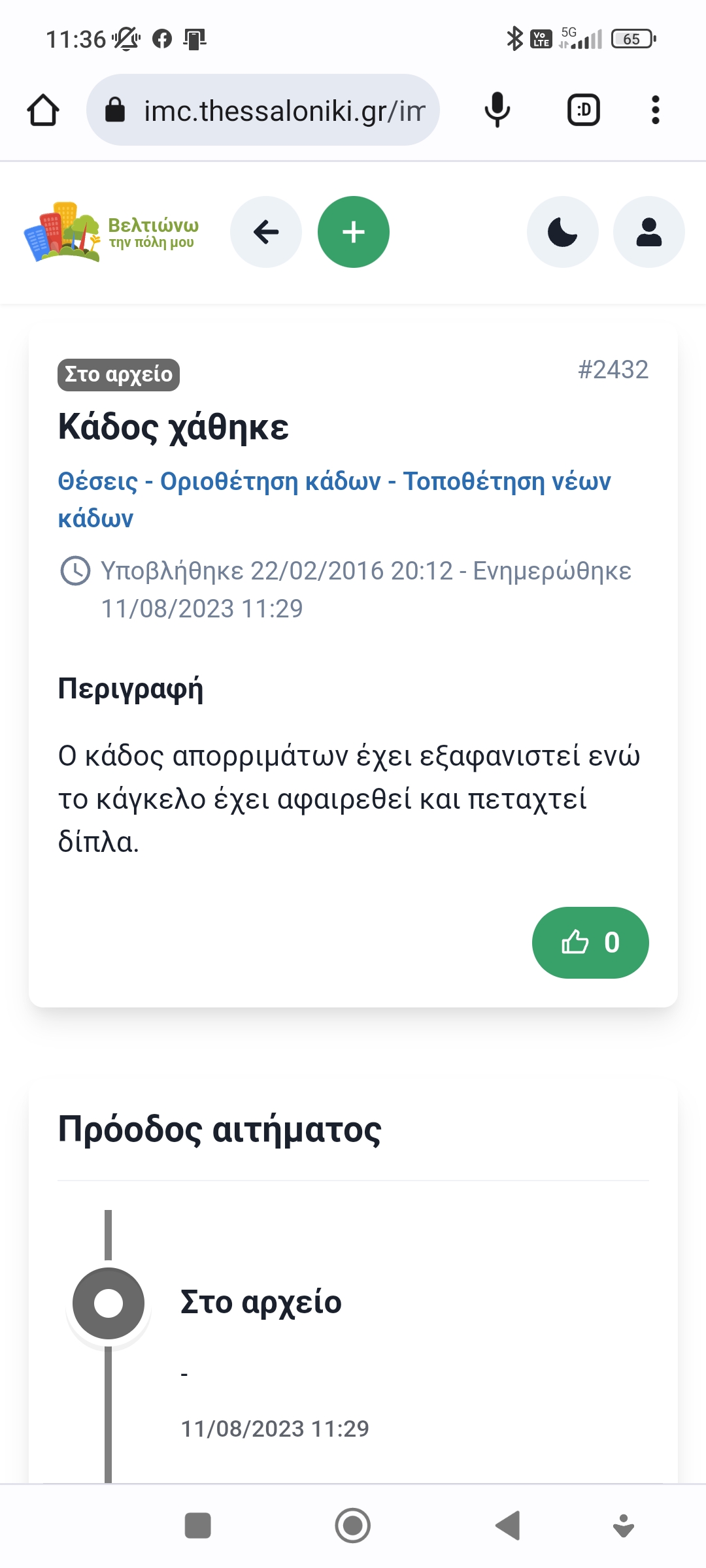Click the Στο αρχείο status badge
Viewport: 706px width, 1568px height.
pos(118,375)
